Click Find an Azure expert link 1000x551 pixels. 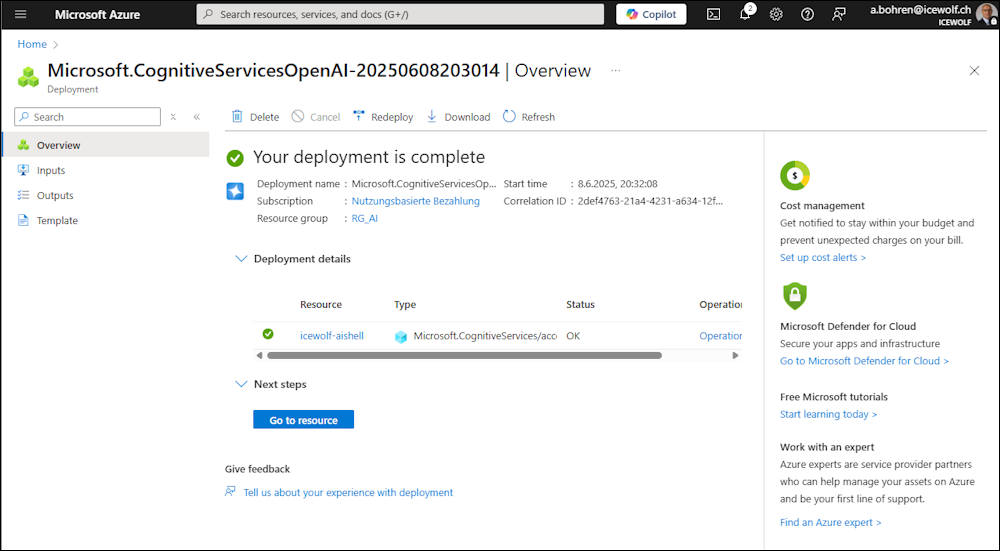click(830, 522)
